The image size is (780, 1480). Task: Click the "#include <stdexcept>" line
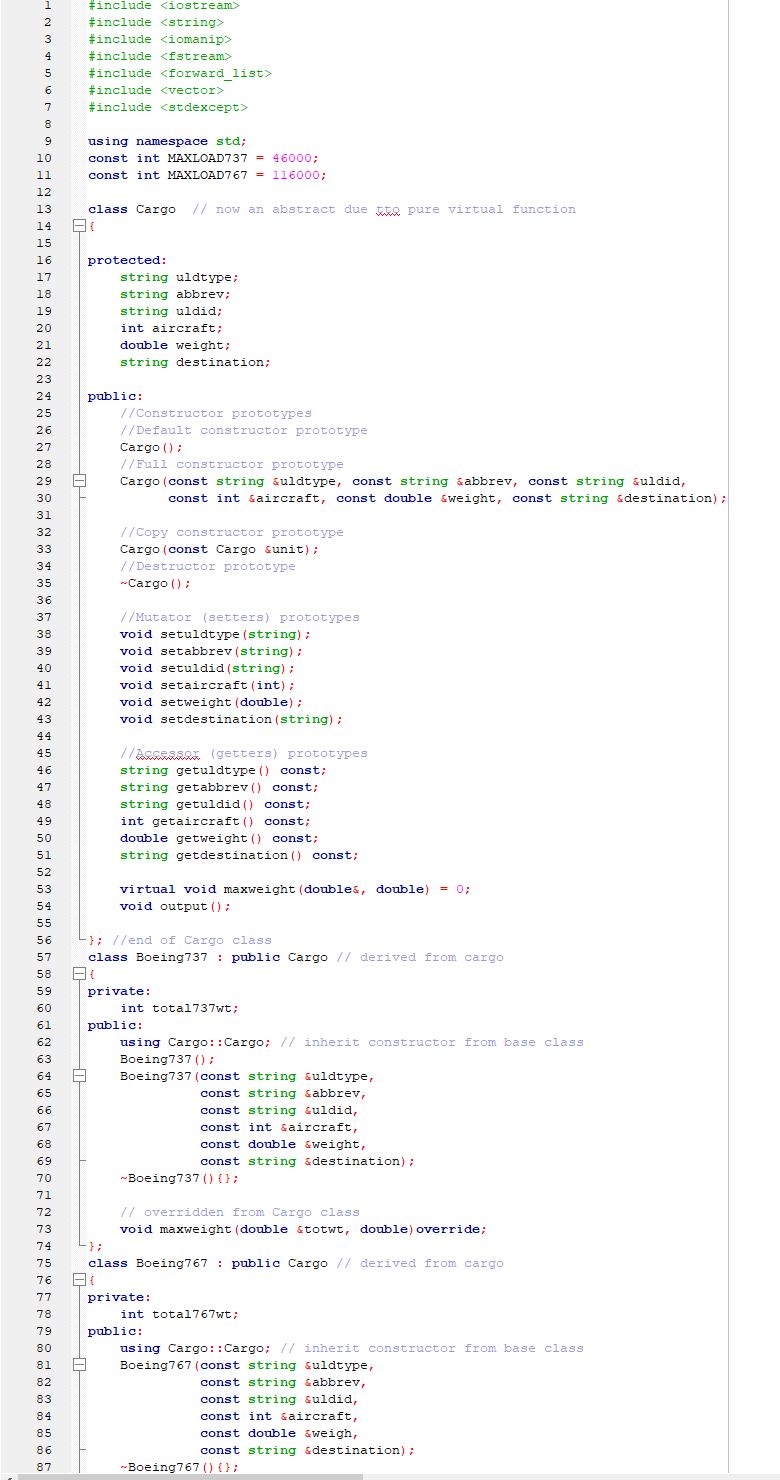[168, 107]
